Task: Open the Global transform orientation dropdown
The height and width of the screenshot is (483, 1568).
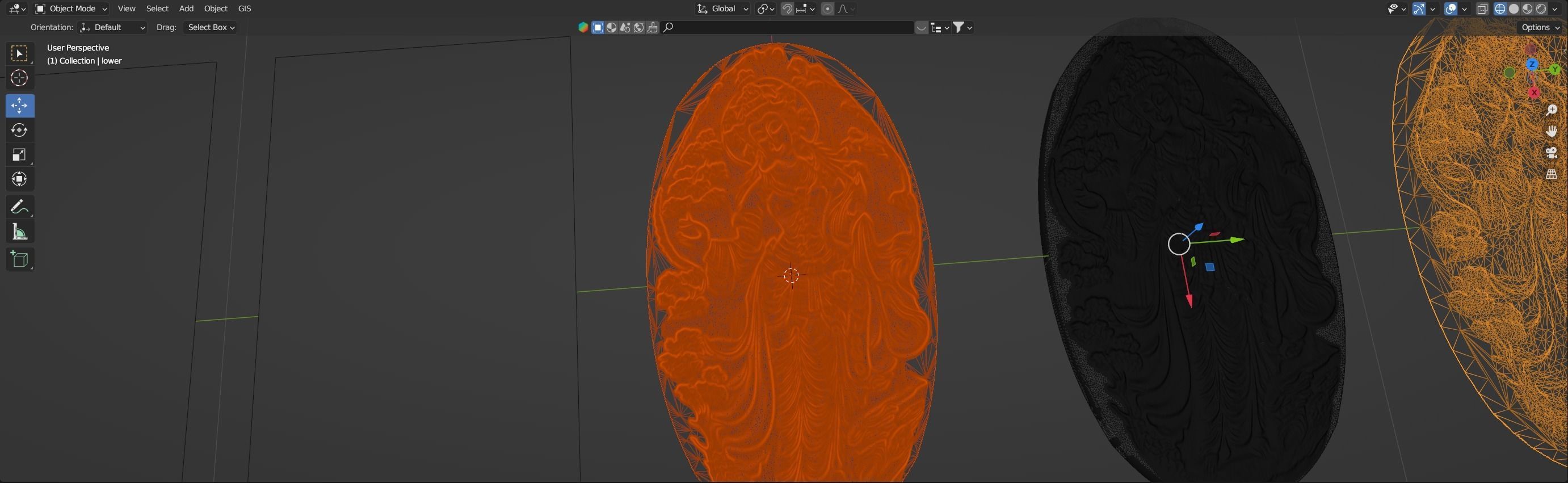Action: coord(722,9)
